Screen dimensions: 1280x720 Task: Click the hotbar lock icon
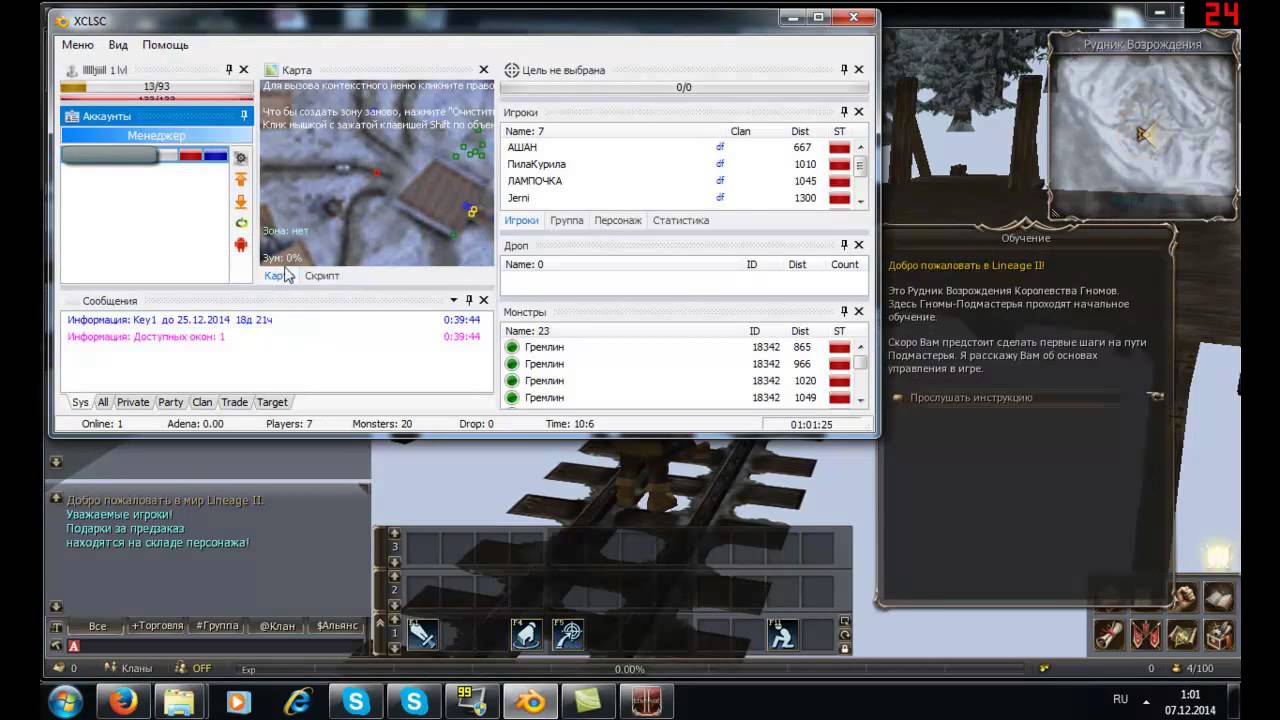coord(845,648)
